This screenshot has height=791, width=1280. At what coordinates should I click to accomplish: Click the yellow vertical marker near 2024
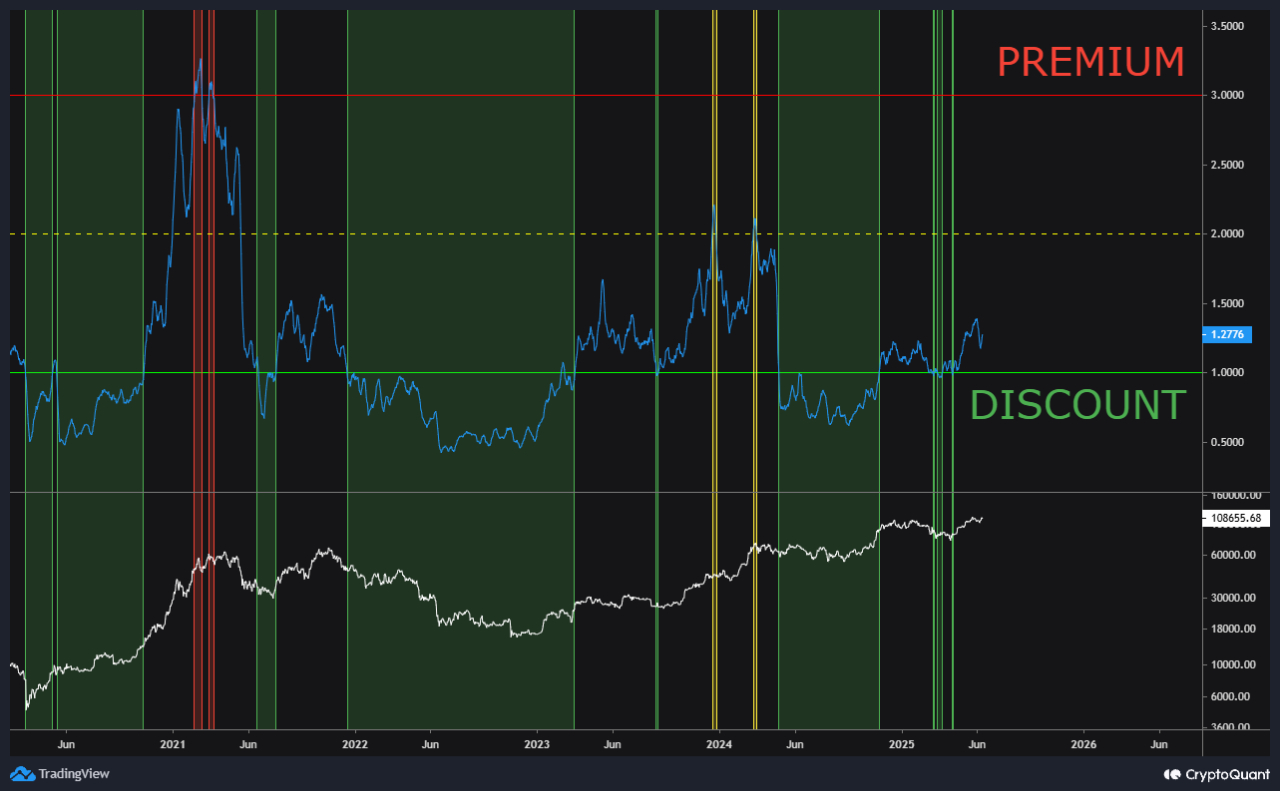714,300
